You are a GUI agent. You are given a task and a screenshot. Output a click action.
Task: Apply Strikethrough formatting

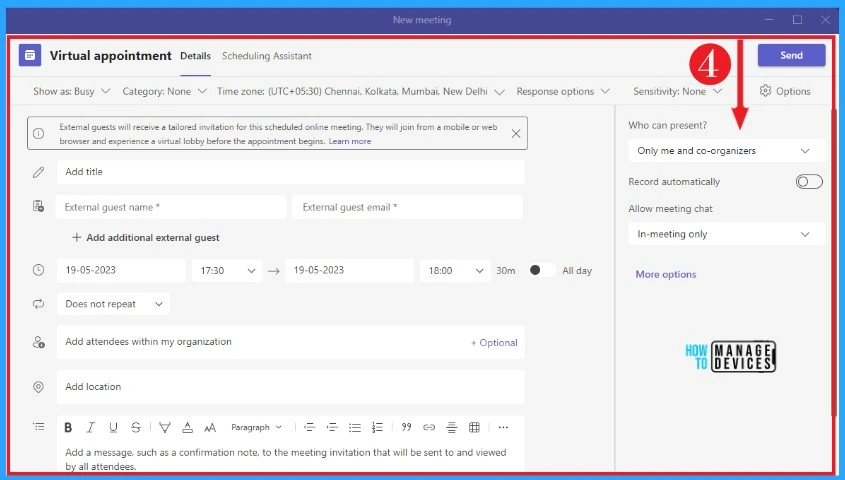[x=136, y=427]
